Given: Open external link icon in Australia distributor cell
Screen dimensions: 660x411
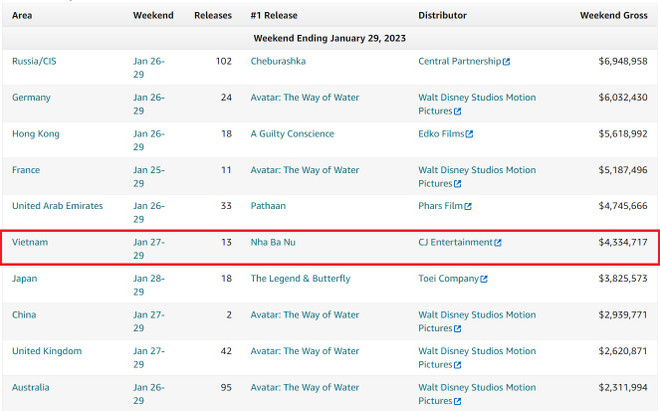Looking at the screenshot, I should tap(458, 401).
